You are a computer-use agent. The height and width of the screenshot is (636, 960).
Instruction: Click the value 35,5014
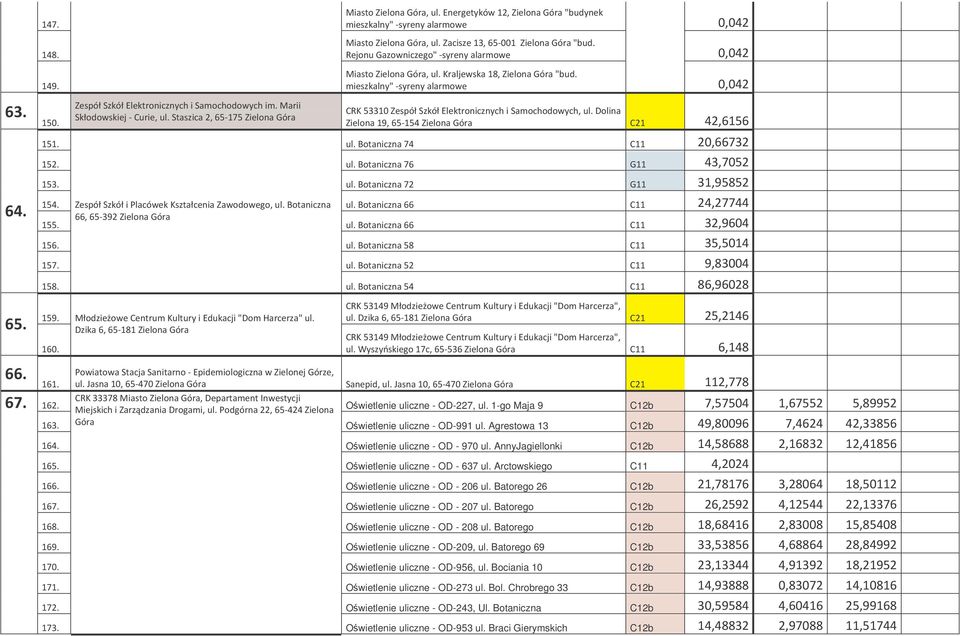pyautogui.click(x=727, y=243)
